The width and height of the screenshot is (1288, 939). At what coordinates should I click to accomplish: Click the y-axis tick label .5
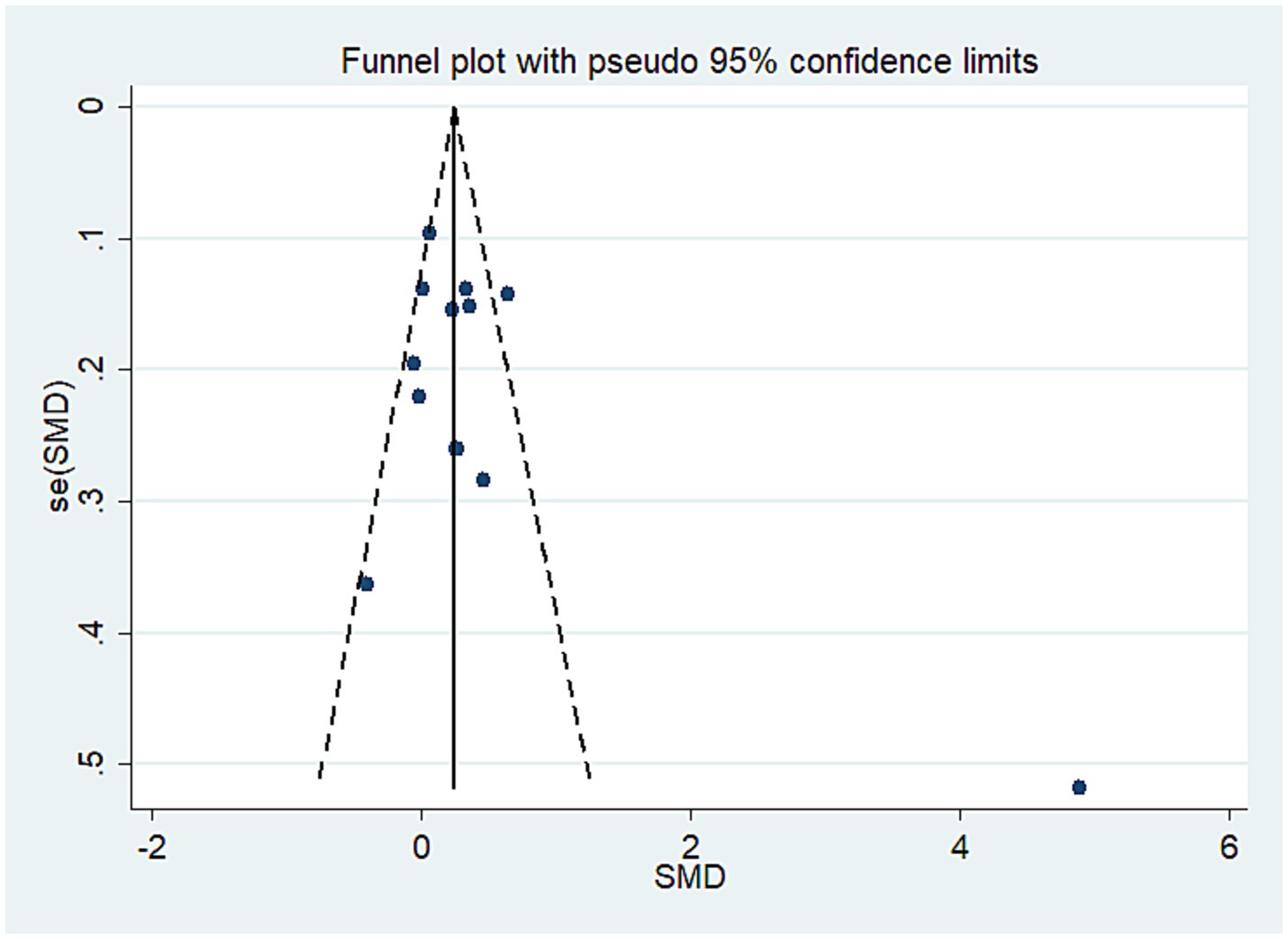(x=91, y=763)
